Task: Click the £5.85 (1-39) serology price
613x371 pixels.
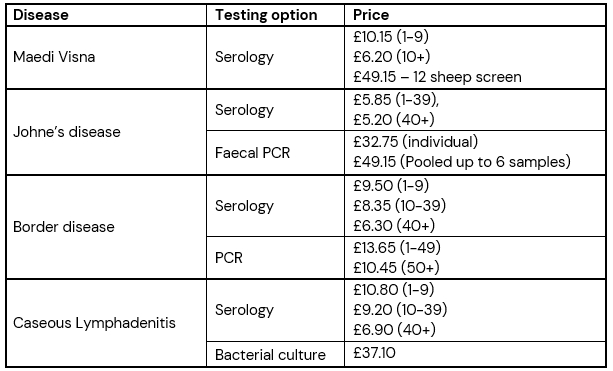Action: [396, 100]
